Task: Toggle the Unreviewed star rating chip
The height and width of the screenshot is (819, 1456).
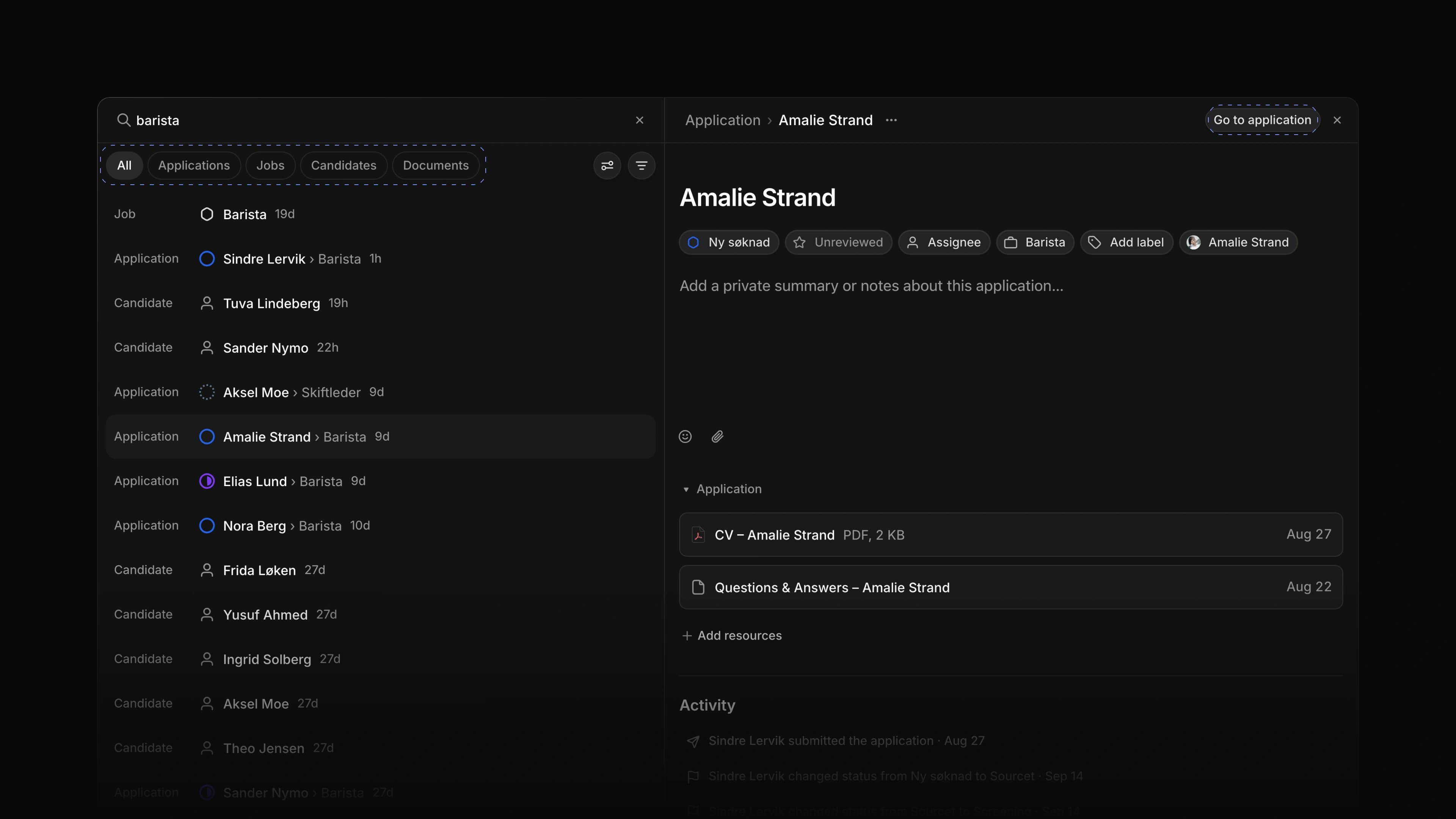Action: tap(838, 243)
